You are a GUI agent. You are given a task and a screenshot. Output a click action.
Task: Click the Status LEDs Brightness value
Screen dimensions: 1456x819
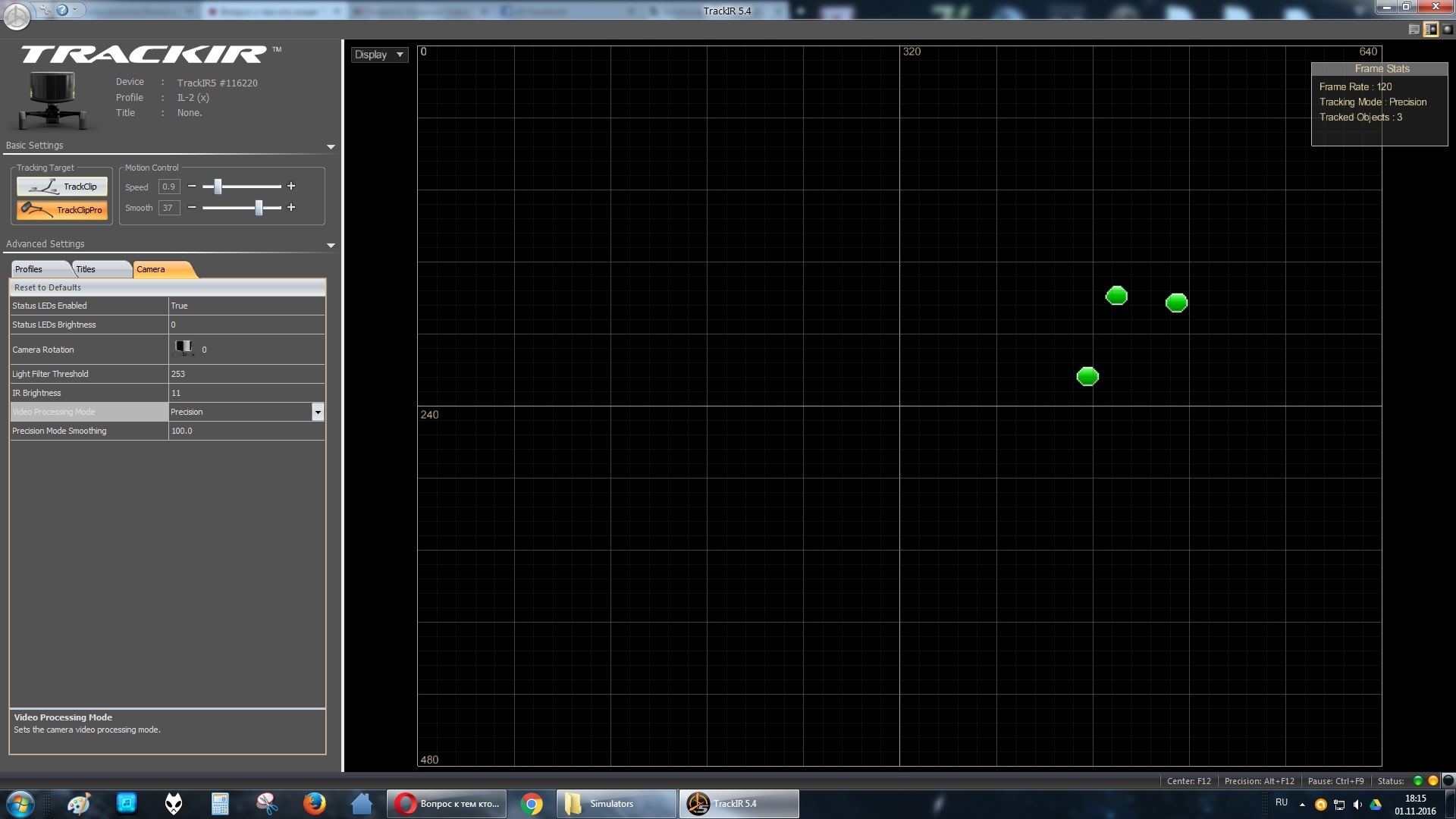coord(246,325)
